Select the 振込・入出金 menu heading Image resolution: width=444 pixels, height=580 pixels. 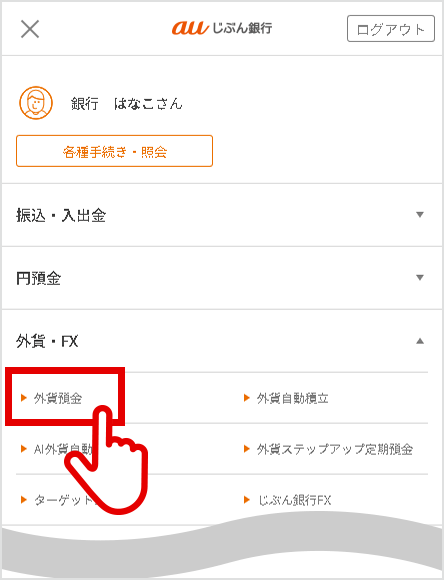(x=61, y=215)
